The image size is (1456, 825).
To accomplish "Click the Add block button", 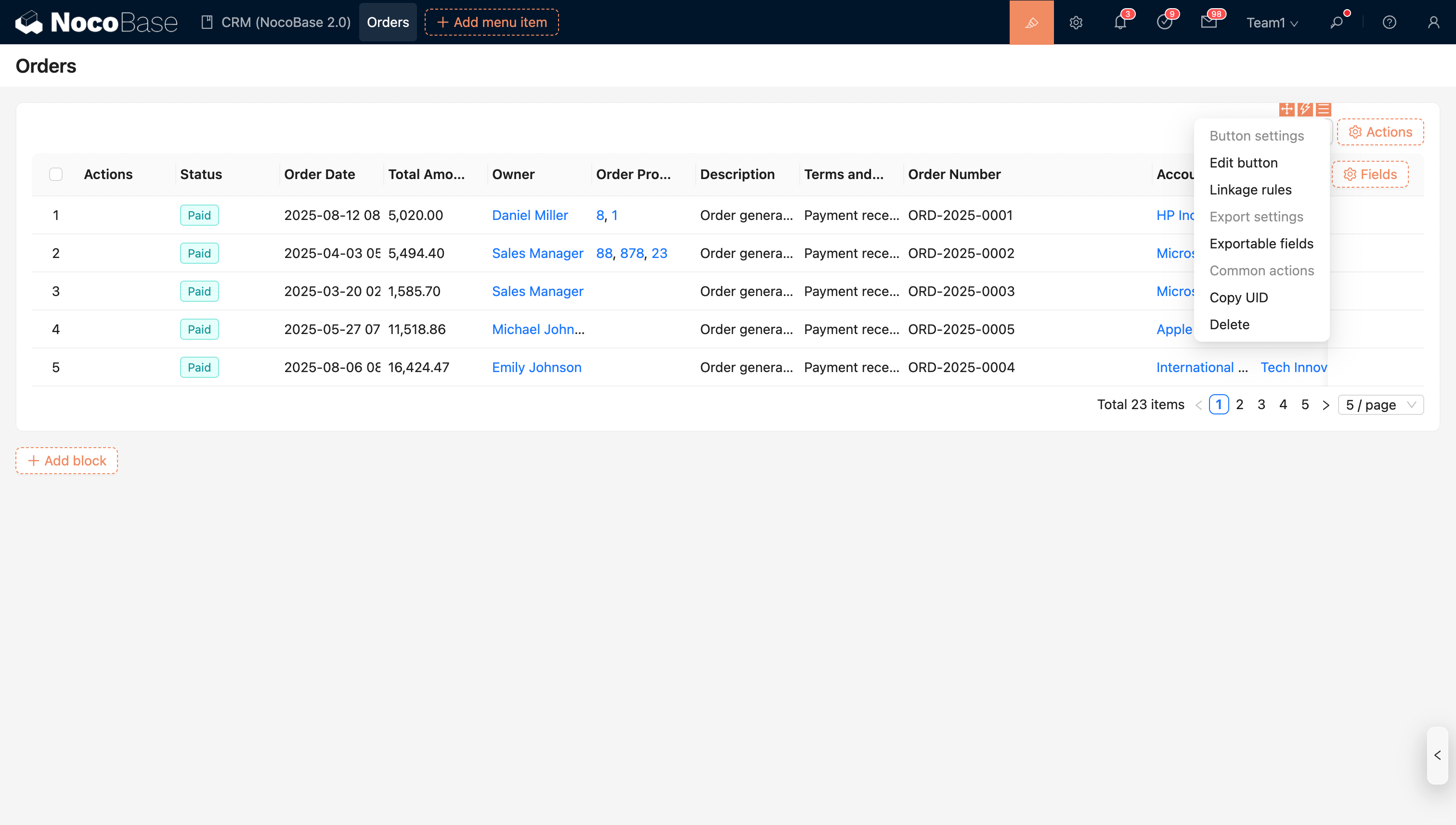I will point(67,460).
